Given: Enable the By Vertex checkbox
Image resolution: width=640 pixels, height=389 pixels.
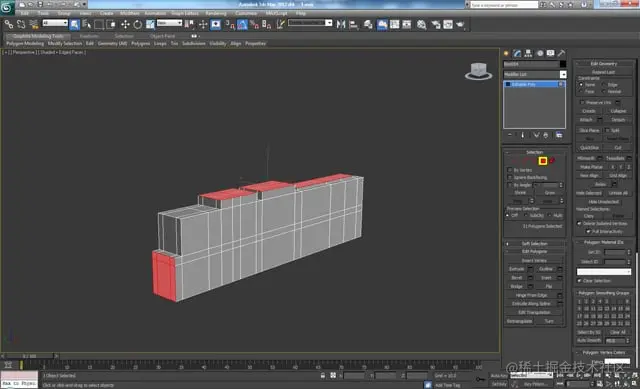Looking at the screenshot, I should point(509,170).
